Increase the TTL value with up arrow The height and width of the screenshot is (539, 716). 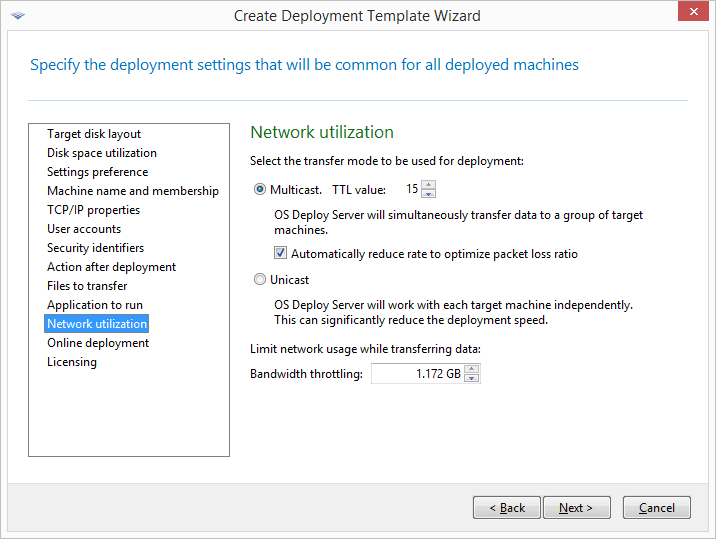429,184
